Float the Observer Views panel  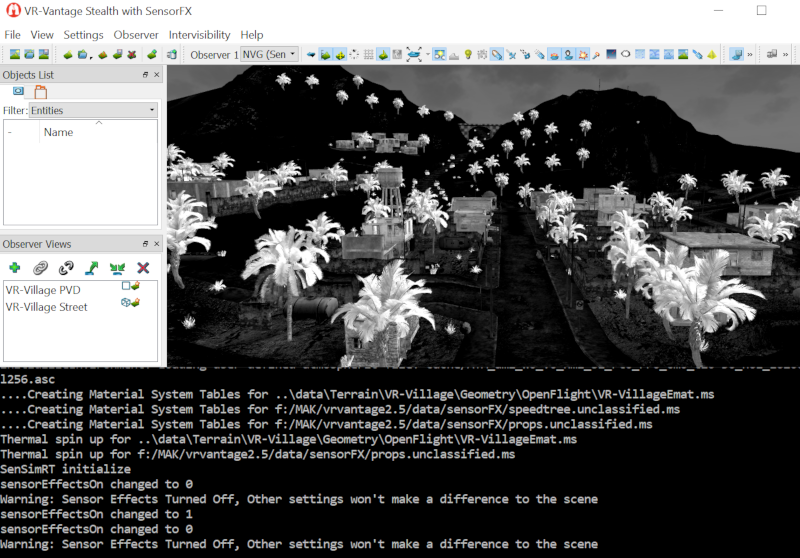145,244
